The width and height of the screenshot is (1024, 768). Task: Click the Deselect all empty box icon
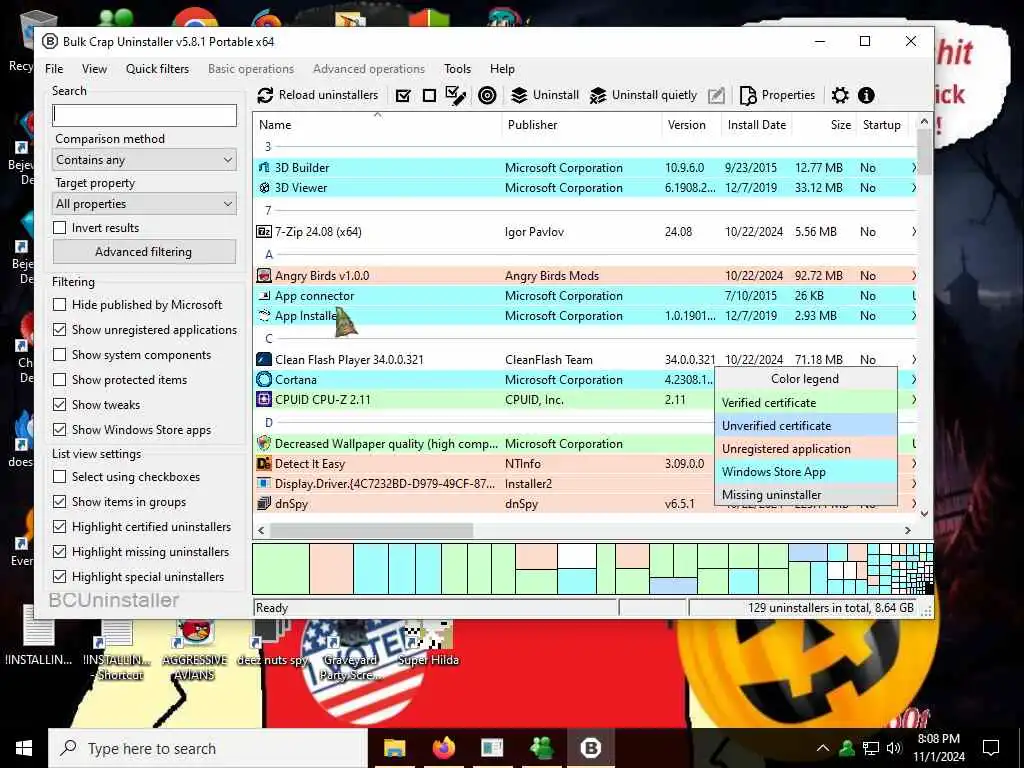click(429, 95)
